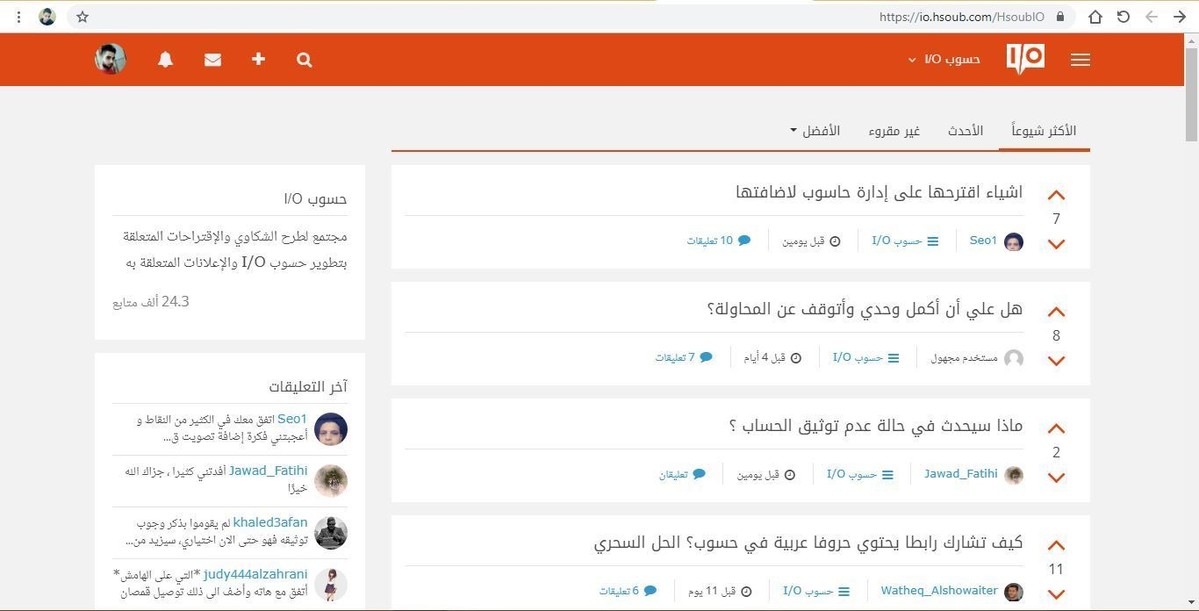Click Watheq_Alshowaiter avatar in fourth post

point(1013,592)
